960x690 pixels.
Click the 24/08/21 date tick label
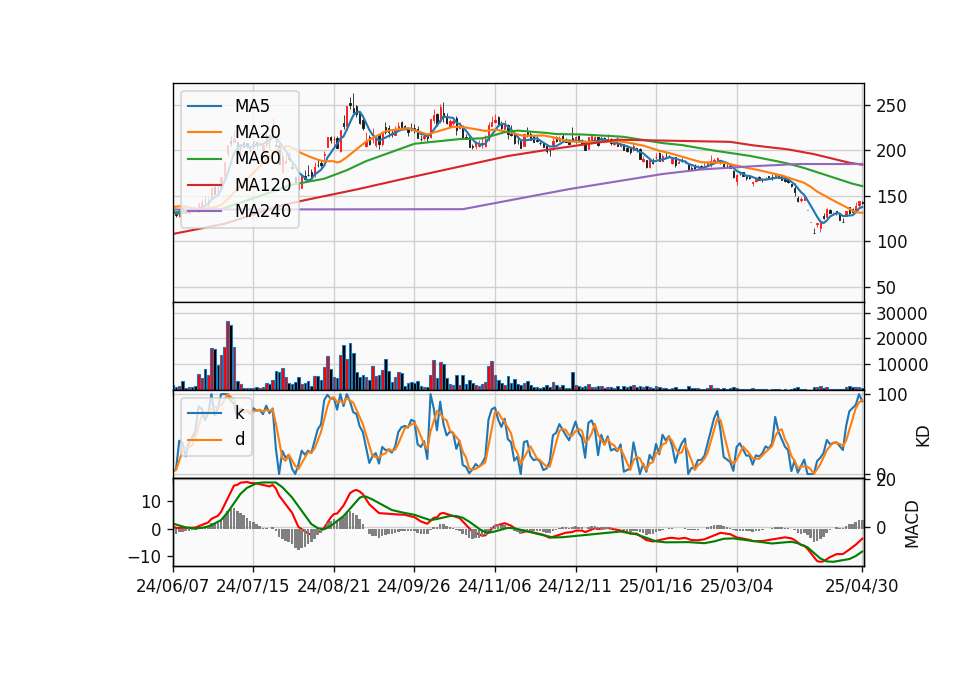coord(334,586)
